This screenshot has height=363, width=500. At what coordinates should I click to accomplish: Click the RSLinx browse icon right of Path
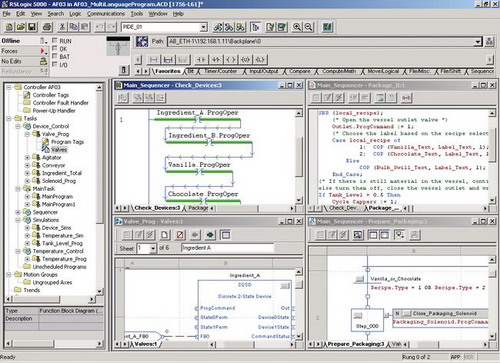pyautogui.click(x=489, y=42)
